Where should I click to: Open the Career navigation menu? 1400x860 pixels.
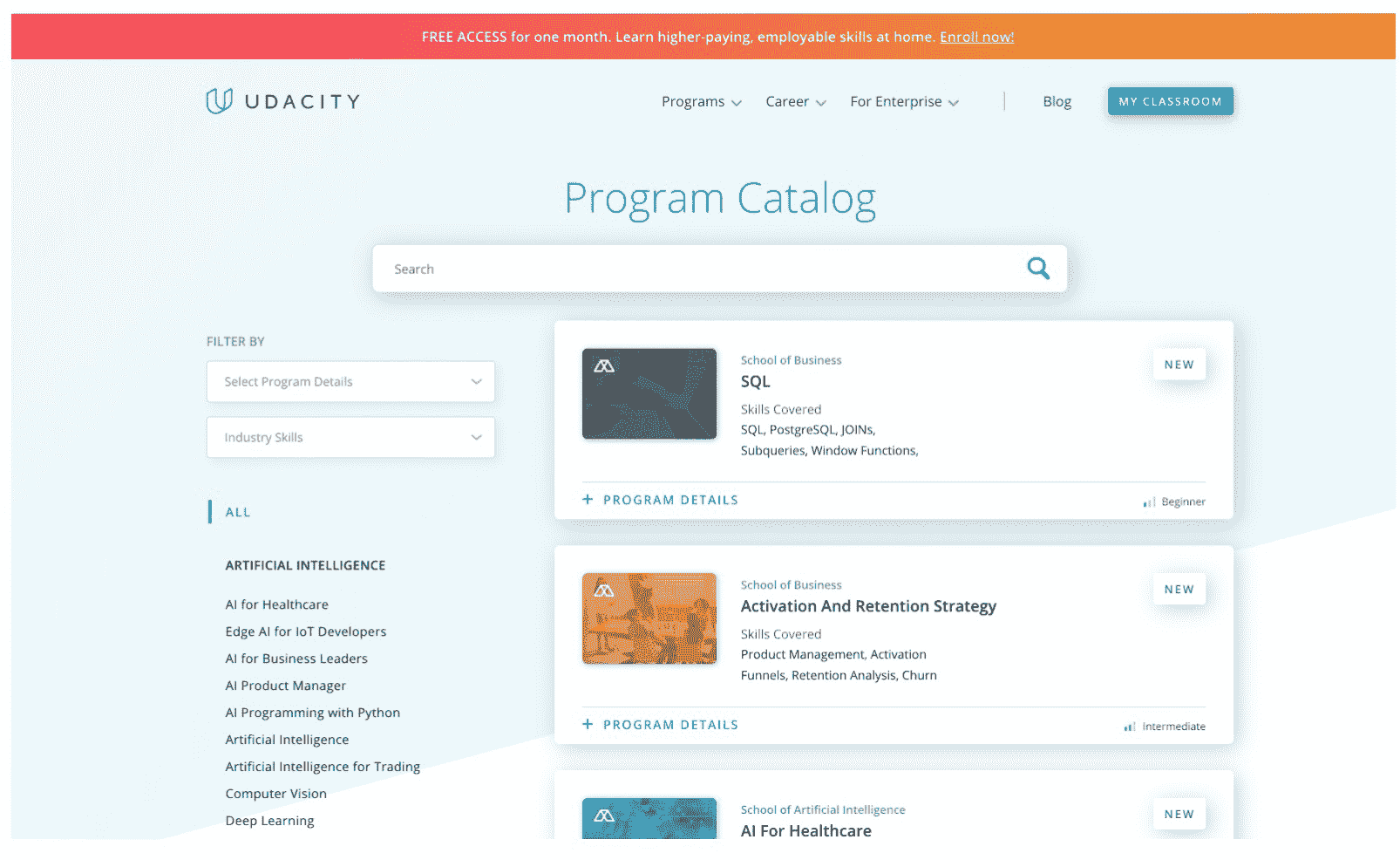click(x=795, y=102)
